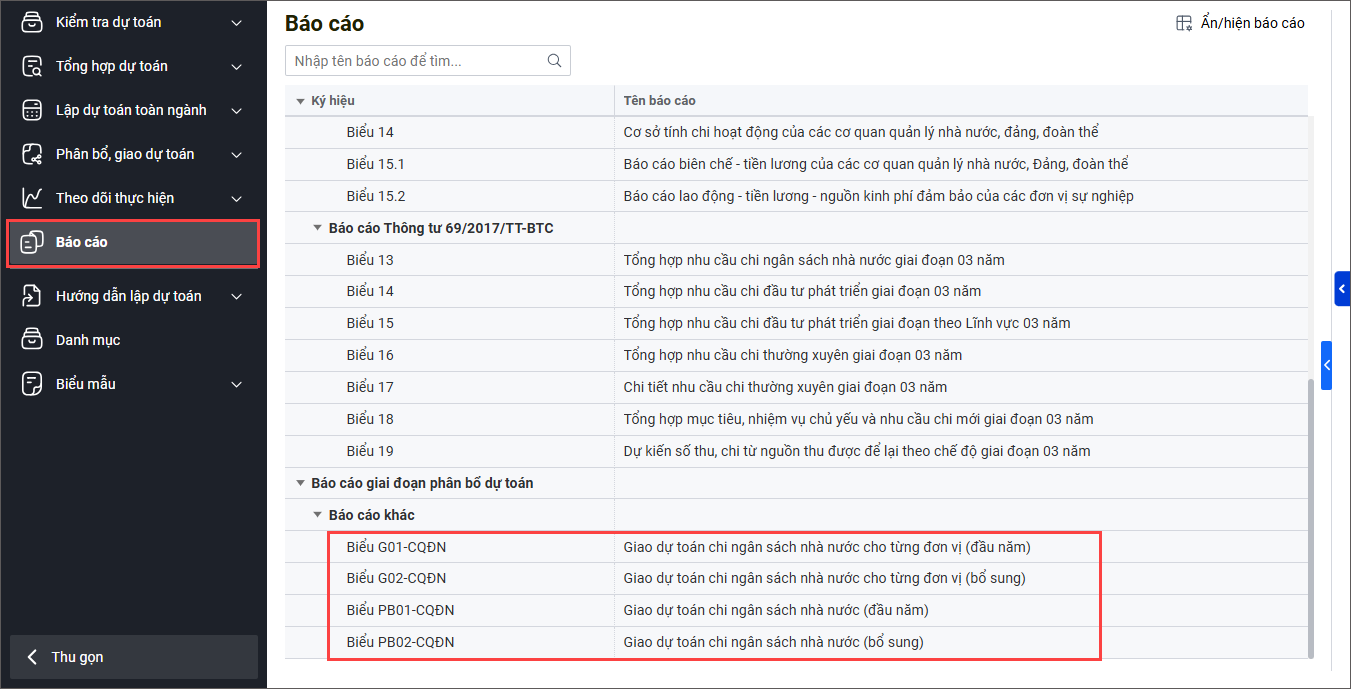Screen dimensions: 1351x689
Task: Expand the Hướng dẫn lập dự toán chevron
Action: [x=237, y=296]
